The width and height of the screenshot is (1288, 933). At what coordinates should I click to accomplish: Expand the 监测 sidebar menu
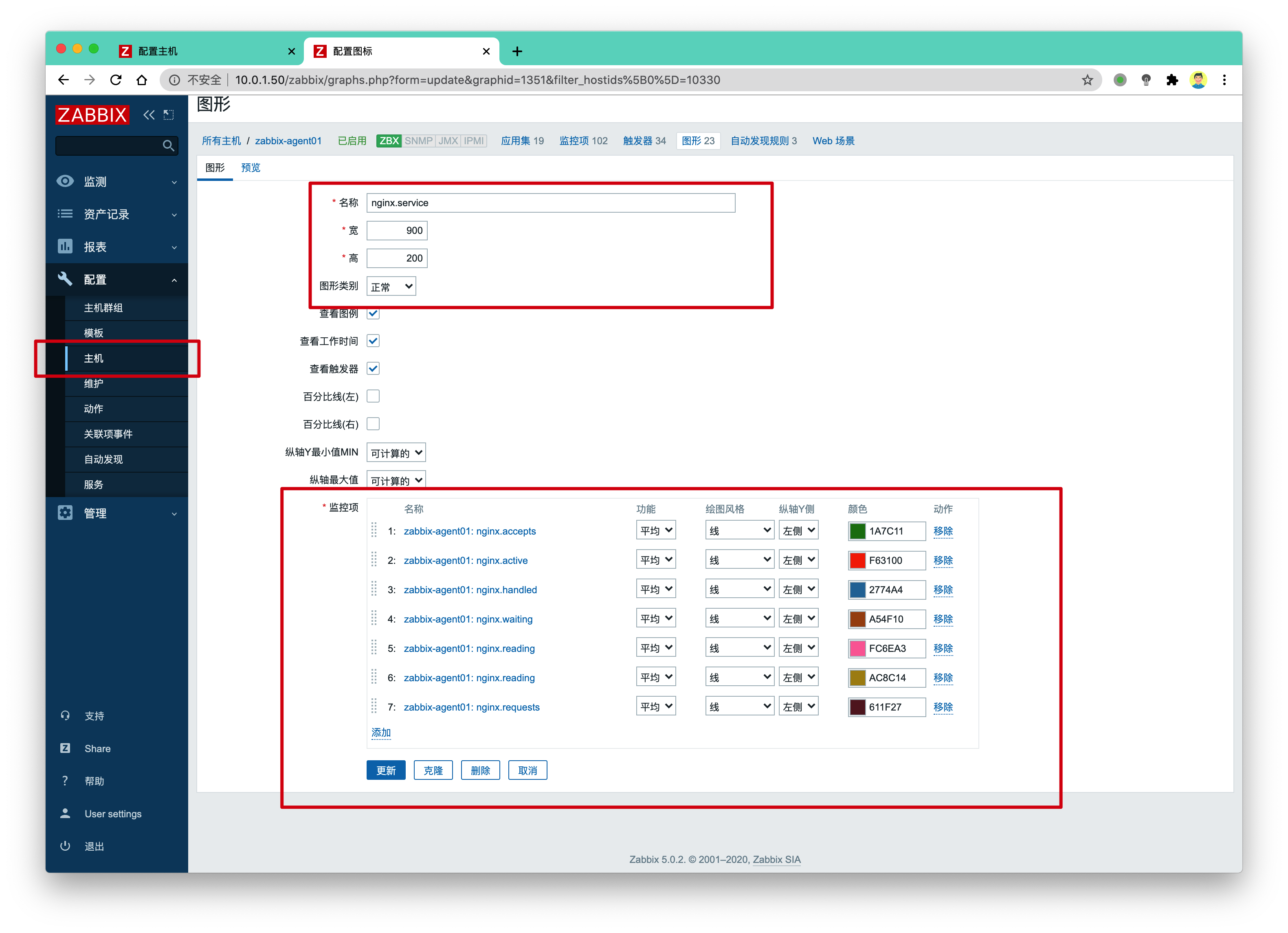[x=117, y=182]
